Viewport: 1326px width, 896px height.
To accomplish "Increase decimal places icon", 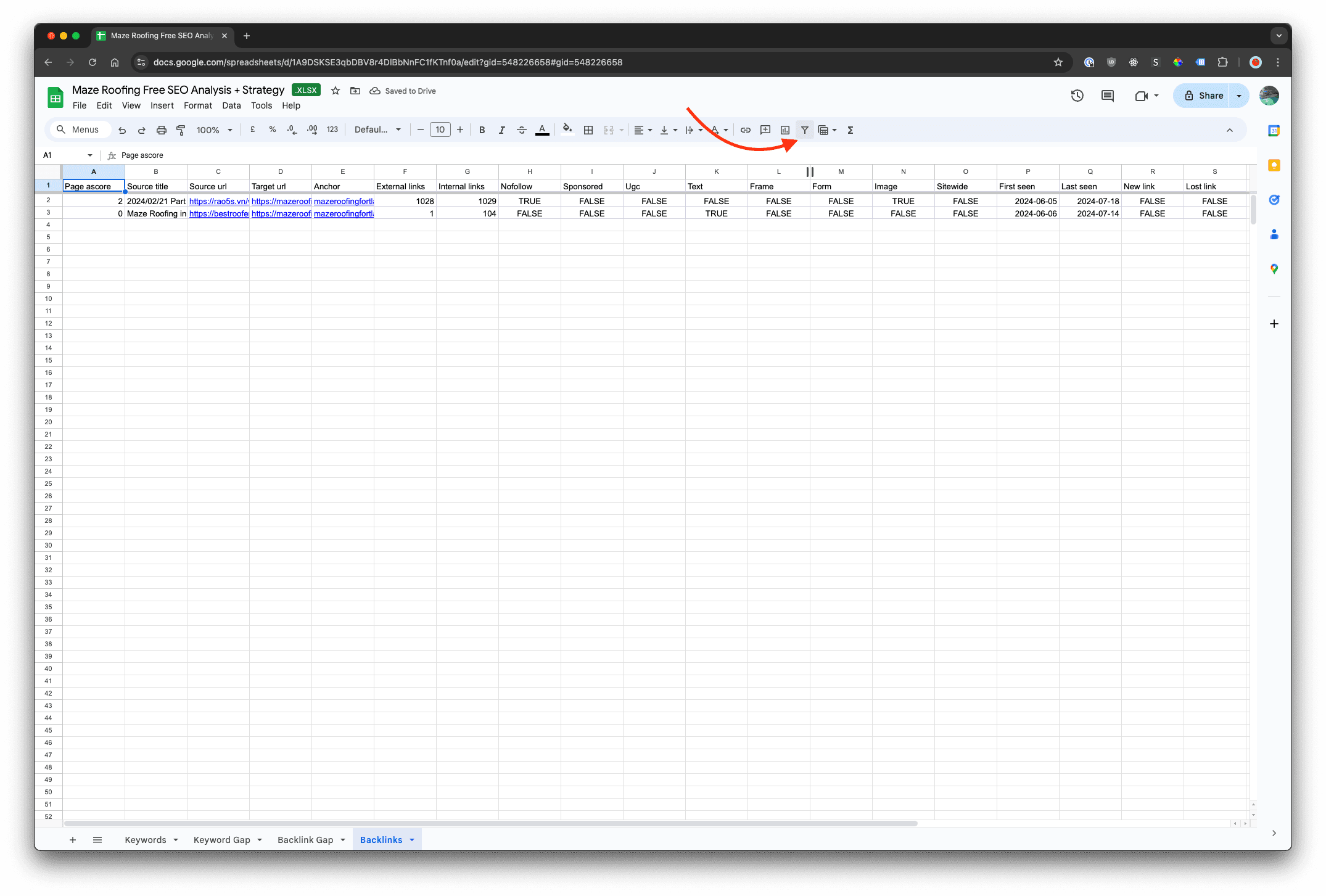I will point(312,129).
